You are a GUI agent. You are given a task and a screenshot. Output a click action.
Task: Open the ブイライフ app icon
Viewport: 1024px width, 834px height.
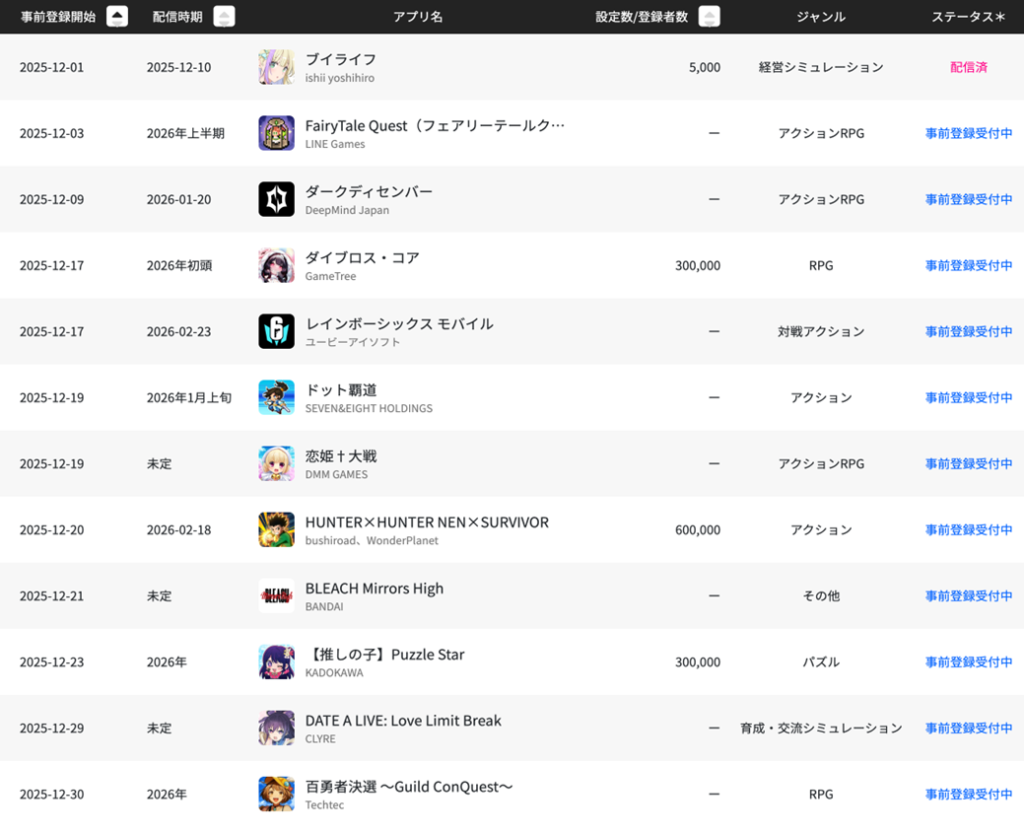tap(276, 67)
